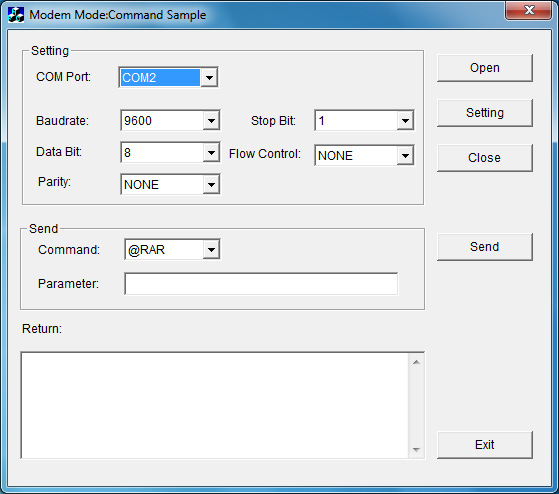Click the Setting button on right
The height and width of the screenshot is (494, 559).
click(485, 113)
